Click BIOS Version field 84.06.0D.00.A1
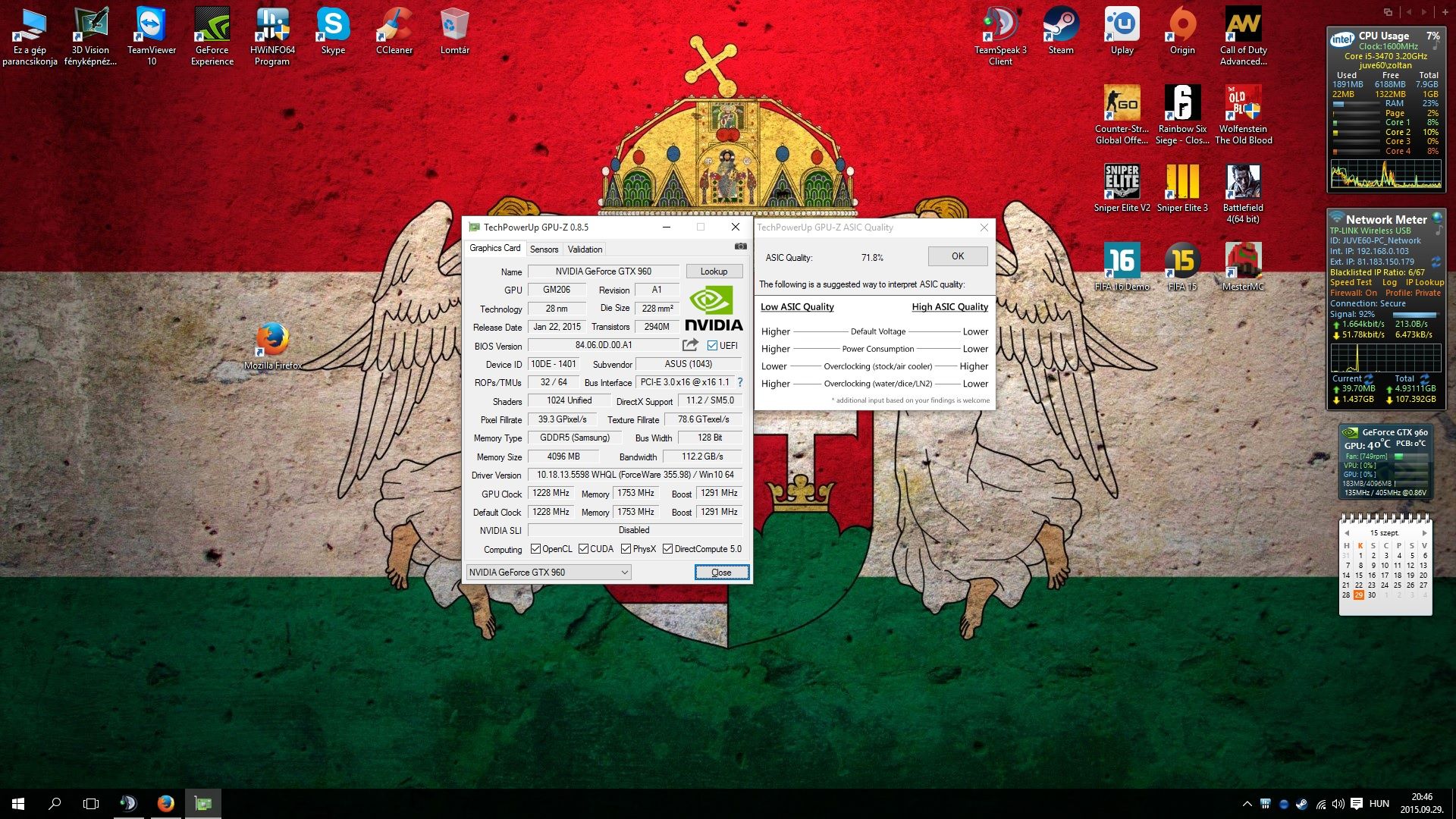 tap(604, 345)
